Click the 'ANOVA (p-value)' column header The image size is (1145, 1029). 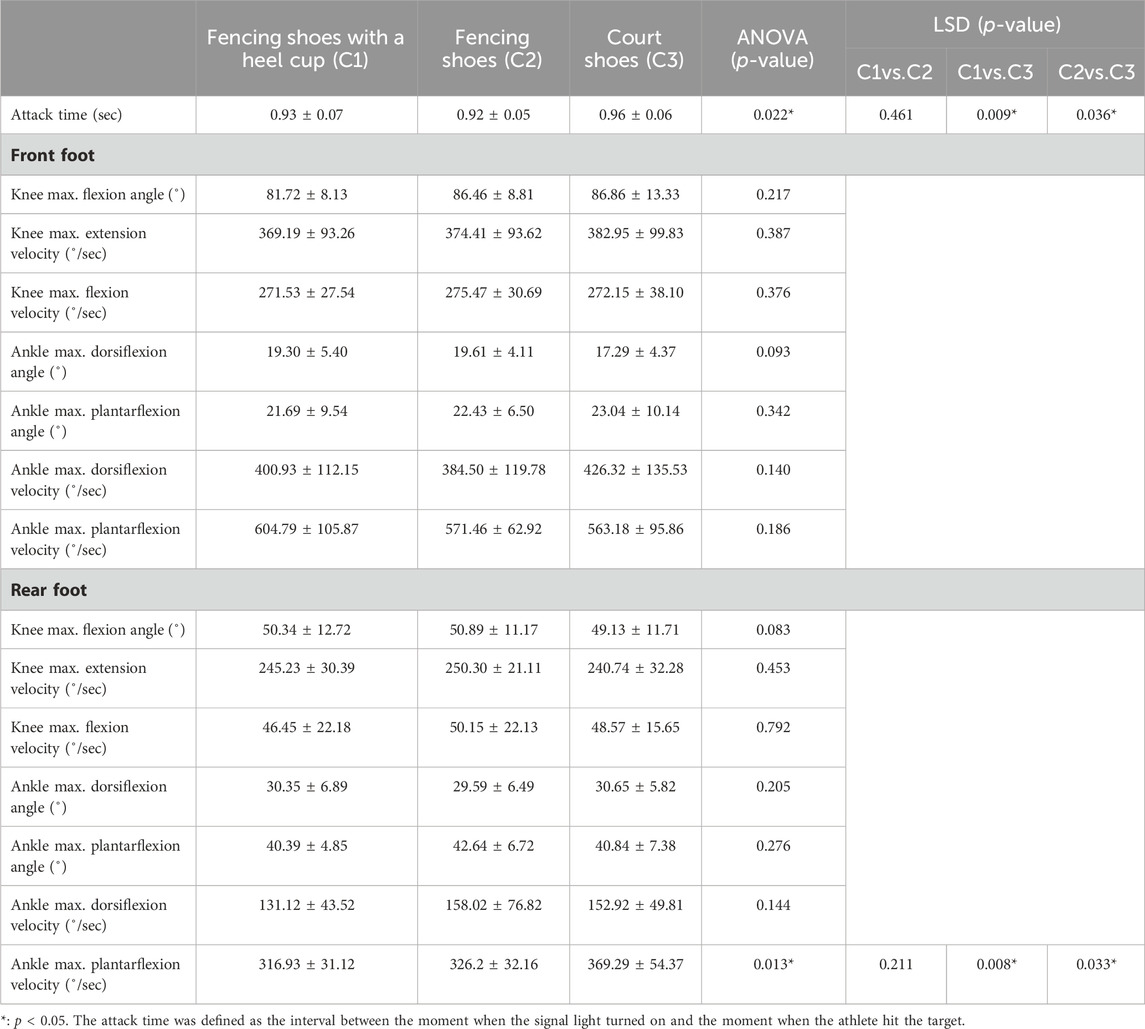[x=773, y=49]
